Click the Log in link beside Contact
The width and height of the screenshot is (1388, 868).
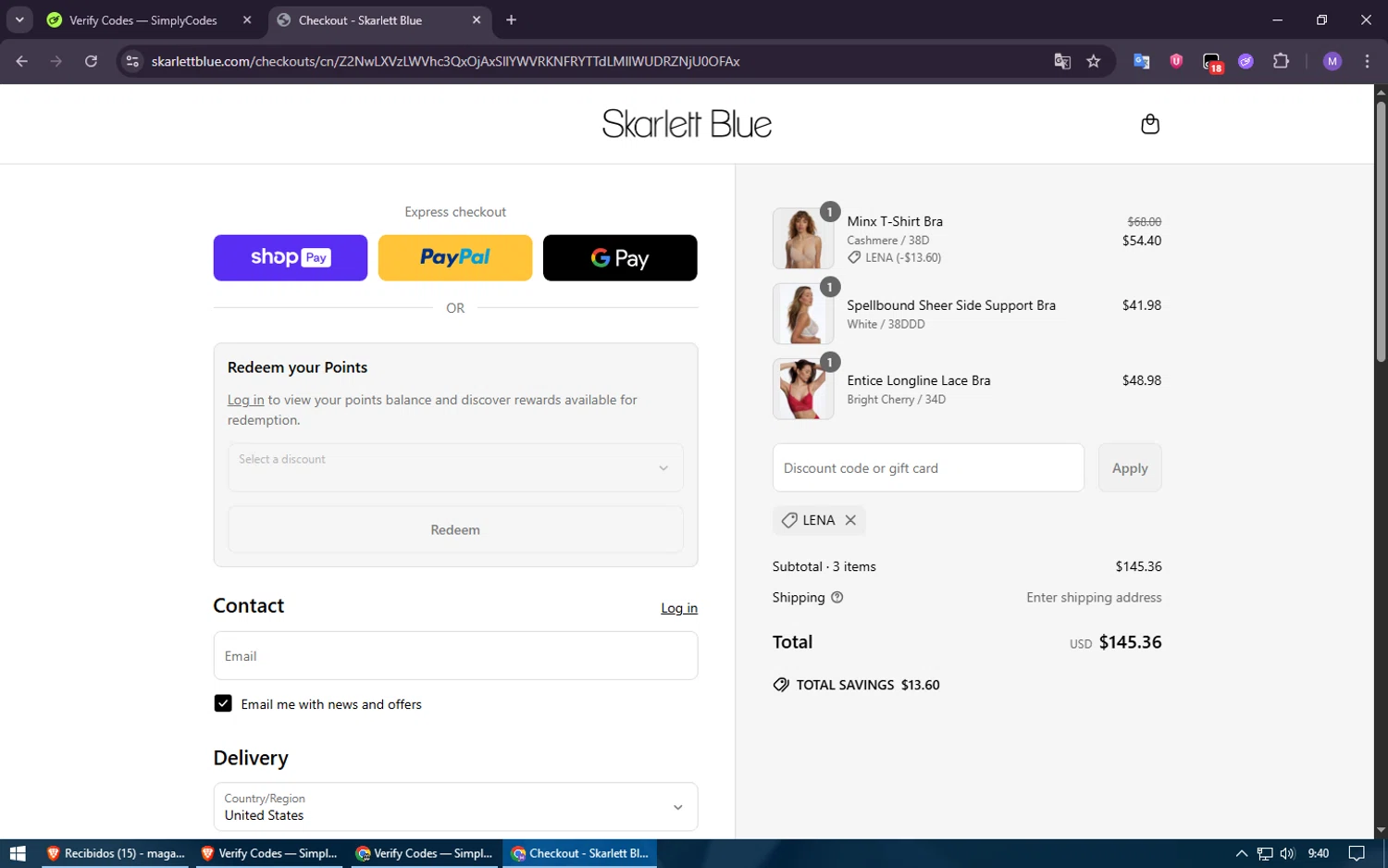(679, 608)
